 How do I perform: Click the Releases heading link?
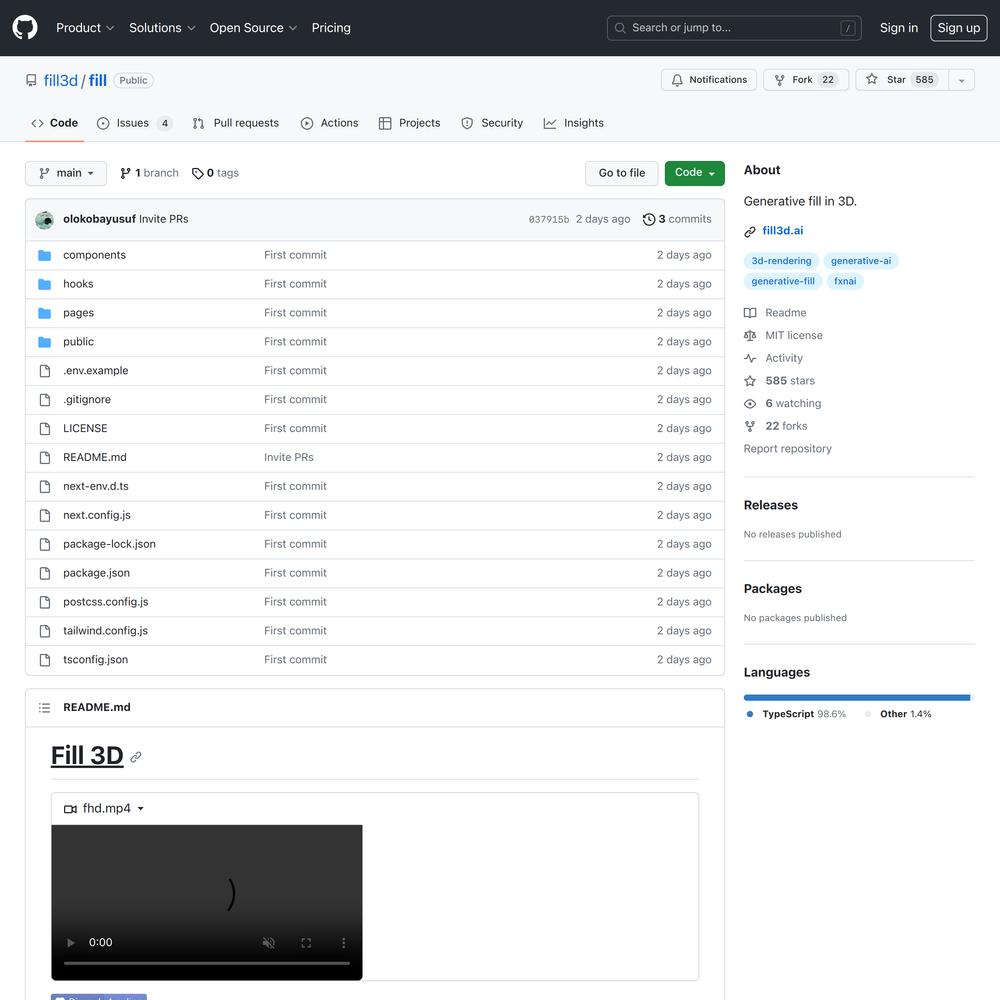[770, 505]
